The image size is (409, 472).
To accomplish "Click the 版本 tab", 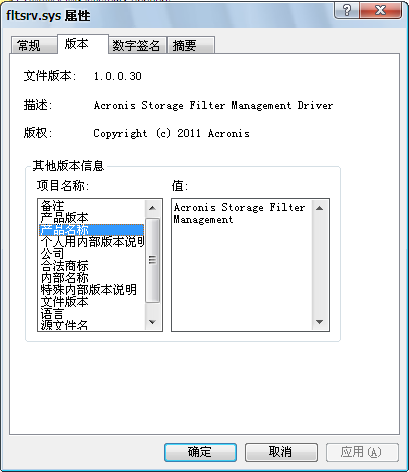I will click(x=83, y=44).
